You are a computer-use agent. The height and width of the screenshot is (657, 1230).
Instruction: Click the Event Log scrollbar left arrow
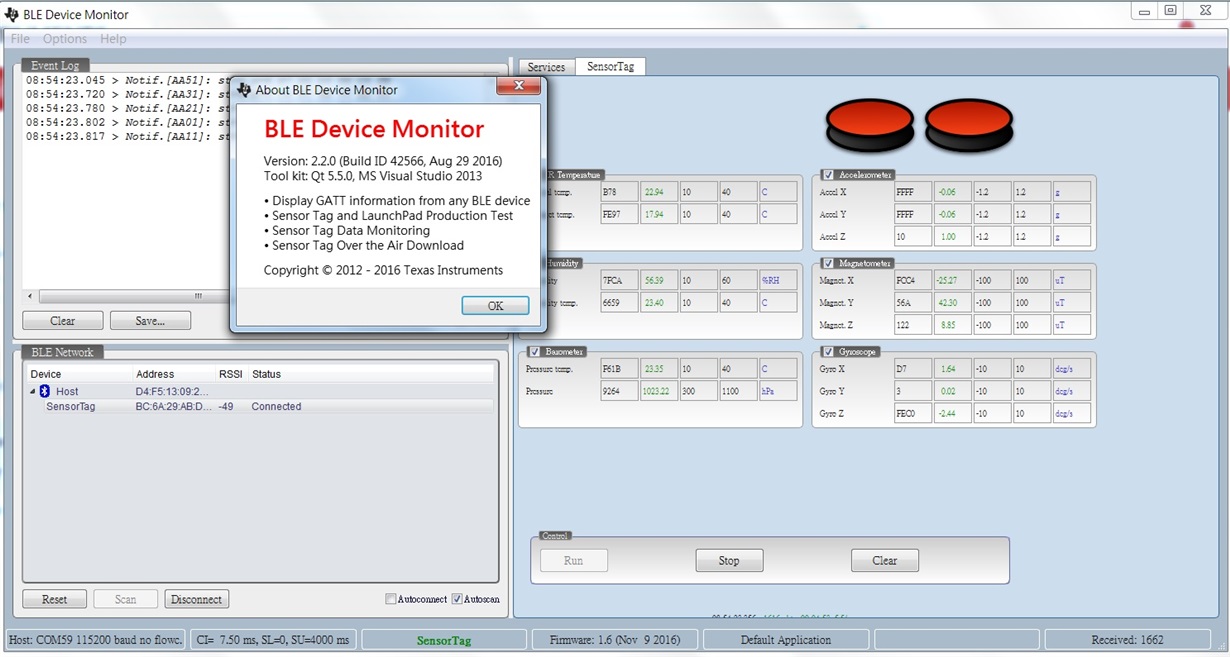30,296
